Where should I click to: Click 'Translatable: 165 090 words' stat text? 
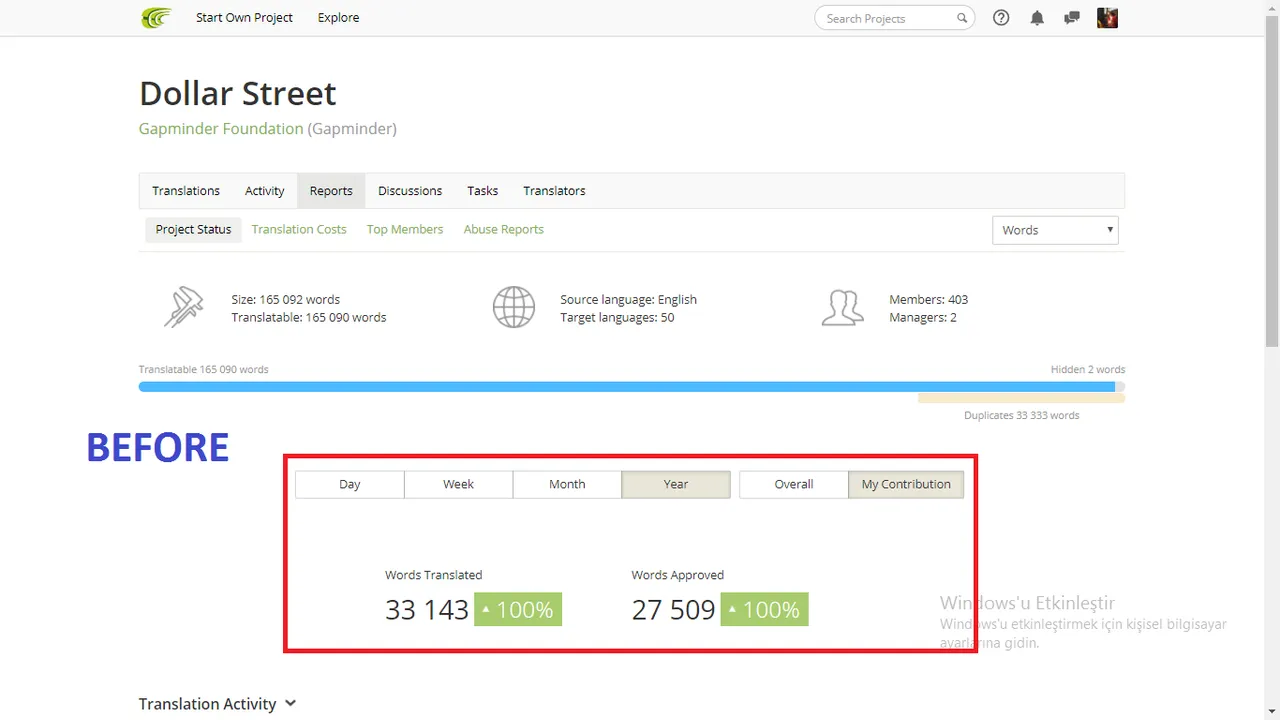click(309, 317)
